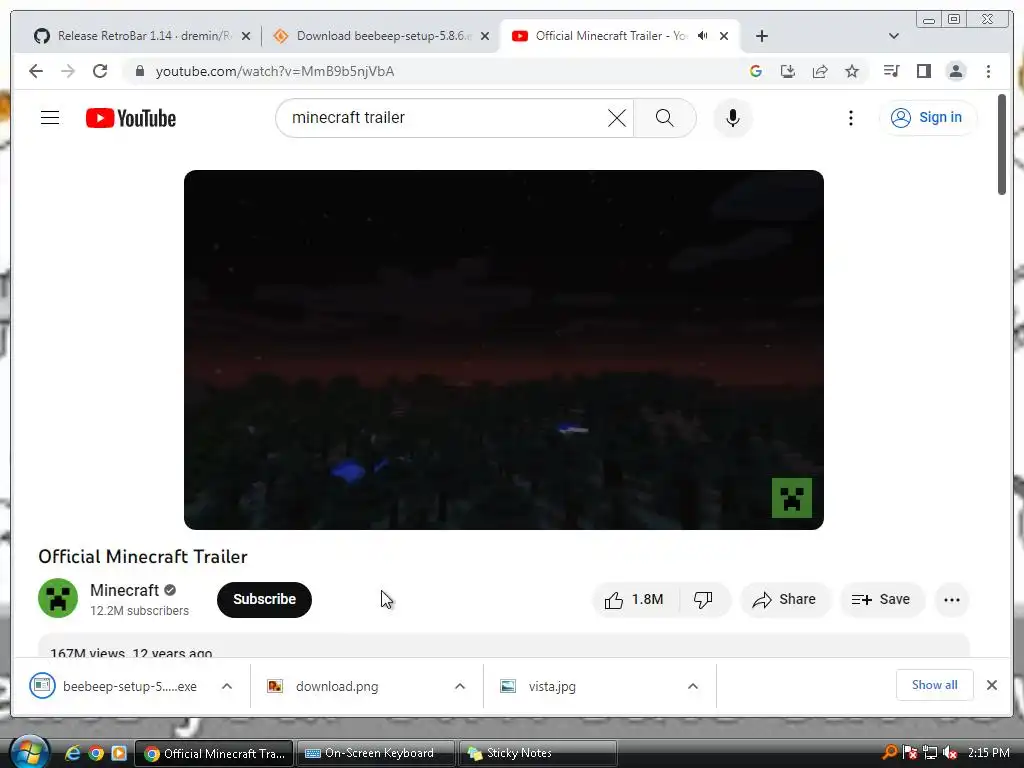This screenshot has height=768, width=1024.
Task: Mute the tab via speaker icon
Action: click(x=703, y=36)
